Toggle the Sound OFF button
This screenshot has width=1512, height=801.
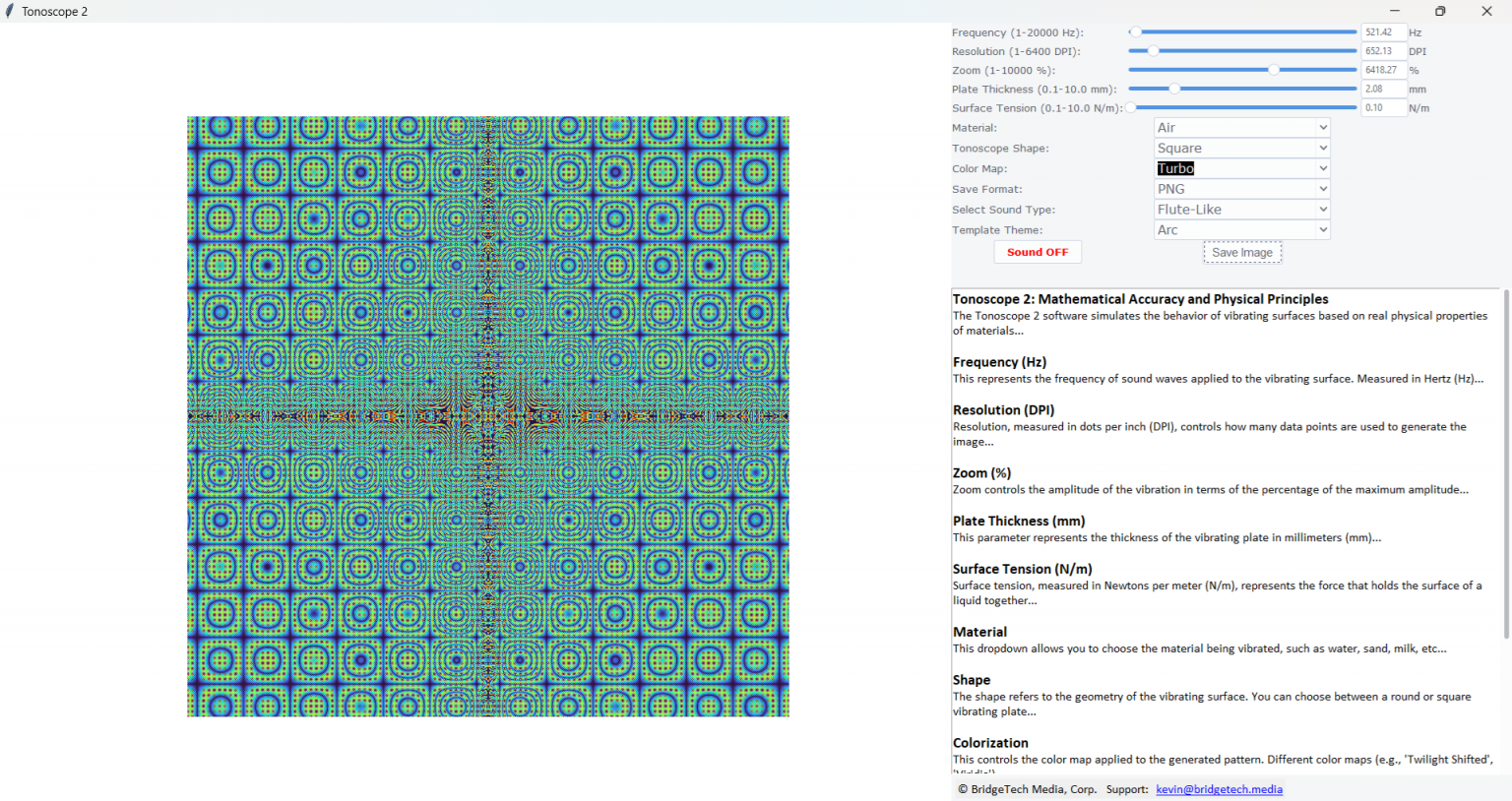pyautogui.click(x=1037, y=252)
